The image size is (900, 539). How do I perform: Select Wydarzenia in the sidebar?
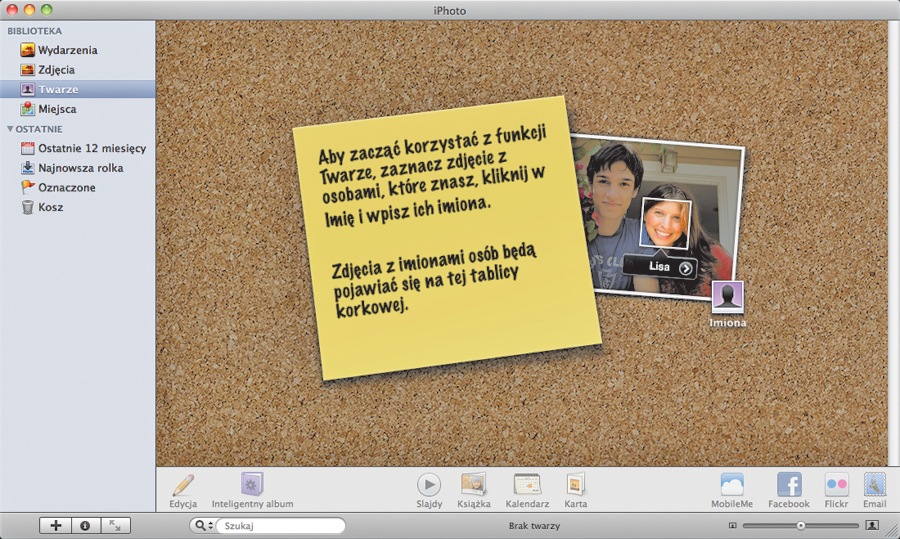(67, 50)
